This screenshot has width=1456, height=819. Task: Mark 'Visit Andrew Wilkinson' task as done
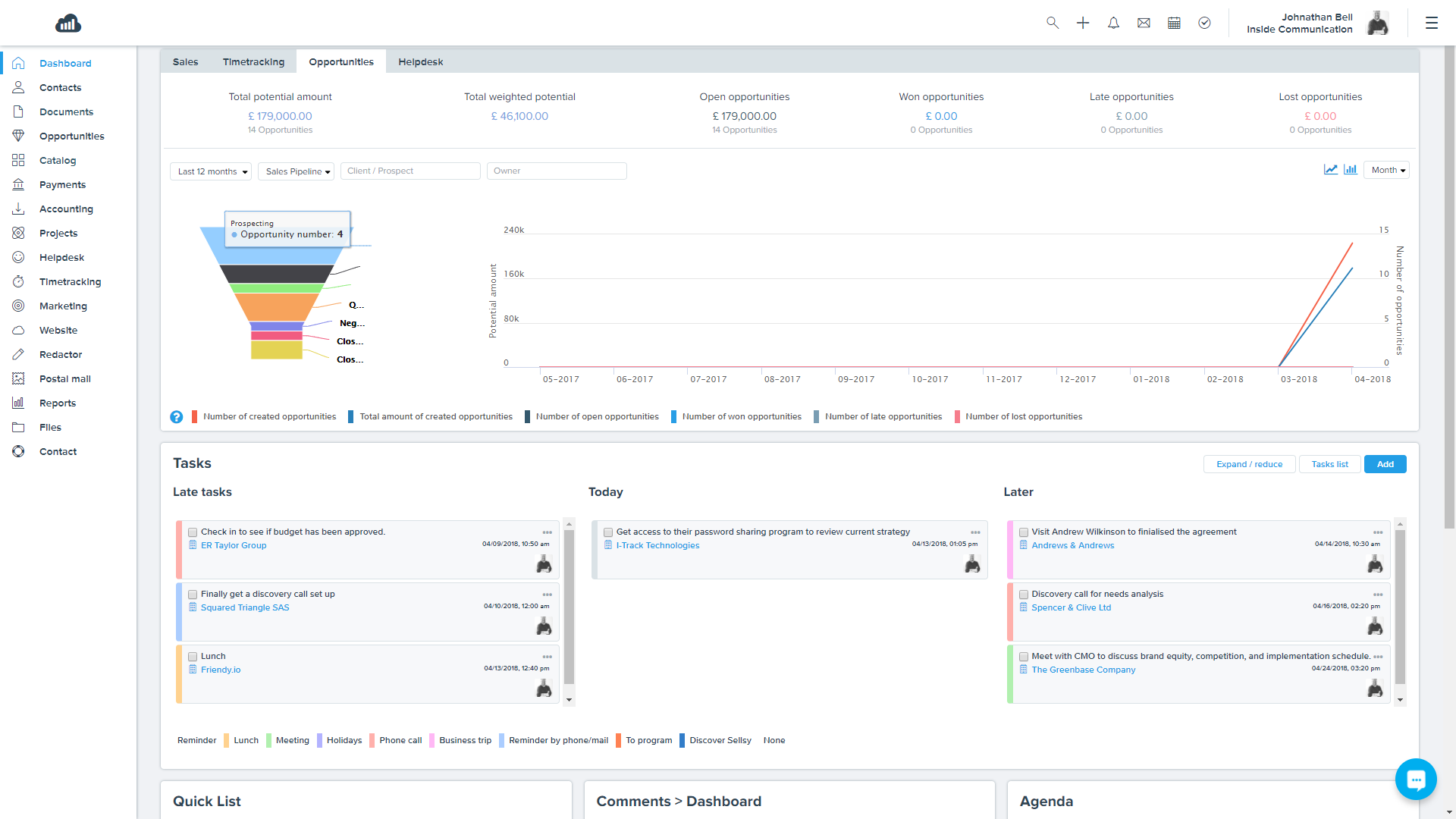coord(1024,533)
